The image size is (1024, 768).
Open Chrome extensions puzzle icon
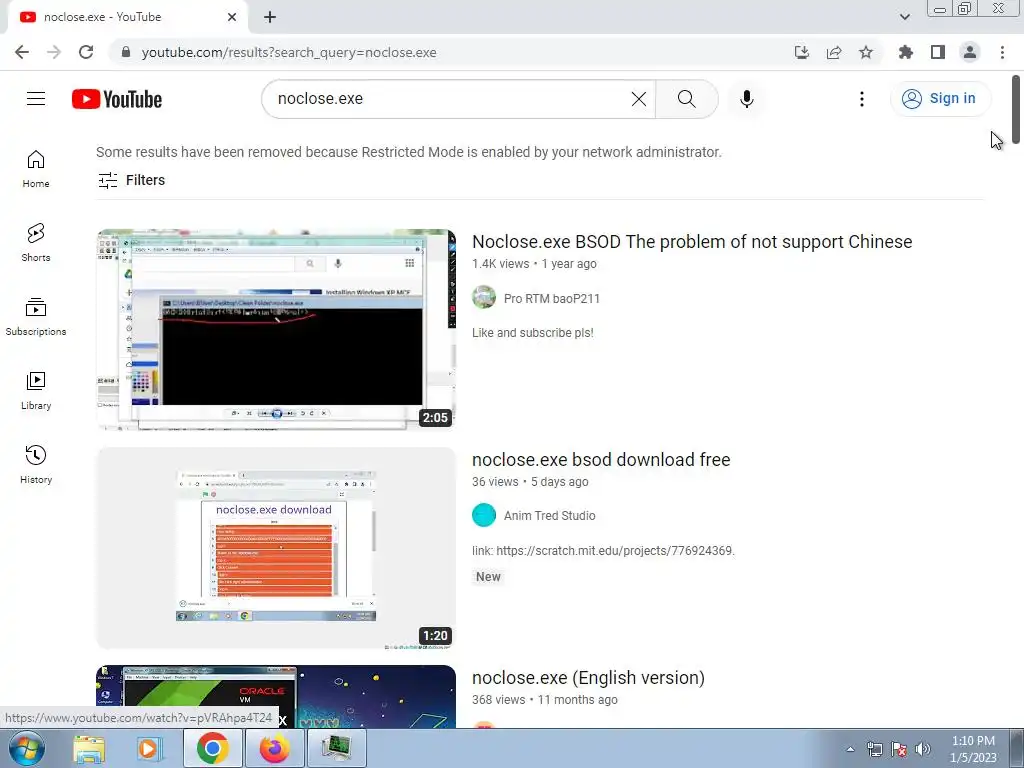point(905,52)
